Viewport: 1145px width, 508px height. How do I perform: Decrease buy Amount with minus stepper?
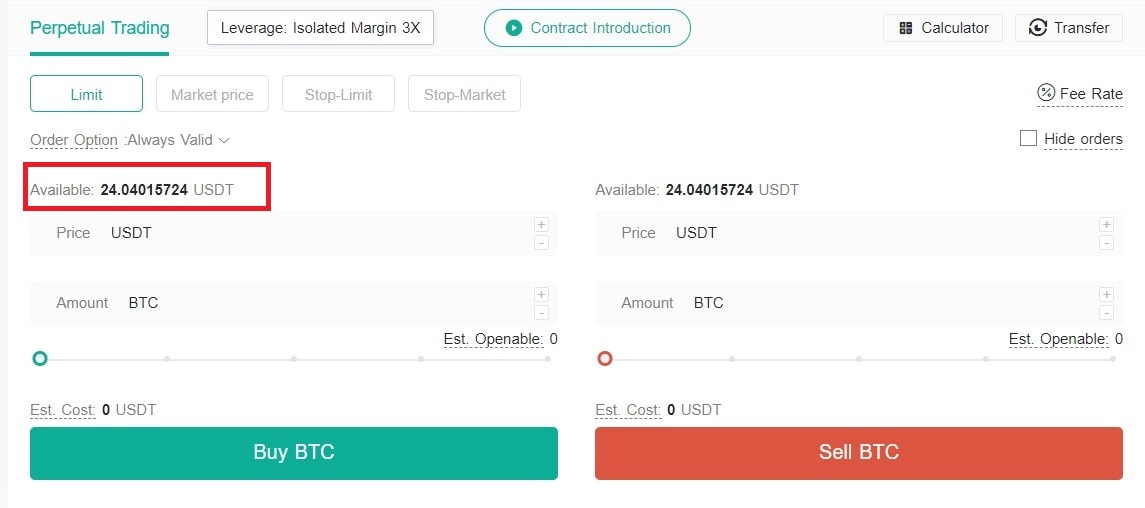pos(541,313)
